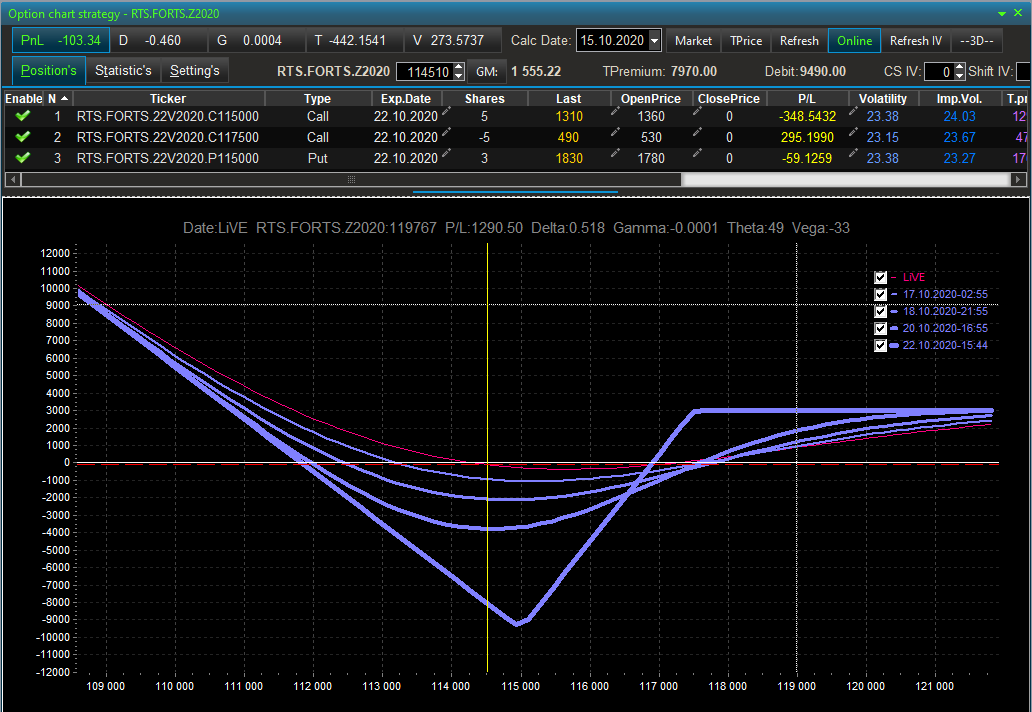Click the underlying price field showing 114510
This screenshot has width=1032, height=712.
point(425,72)
